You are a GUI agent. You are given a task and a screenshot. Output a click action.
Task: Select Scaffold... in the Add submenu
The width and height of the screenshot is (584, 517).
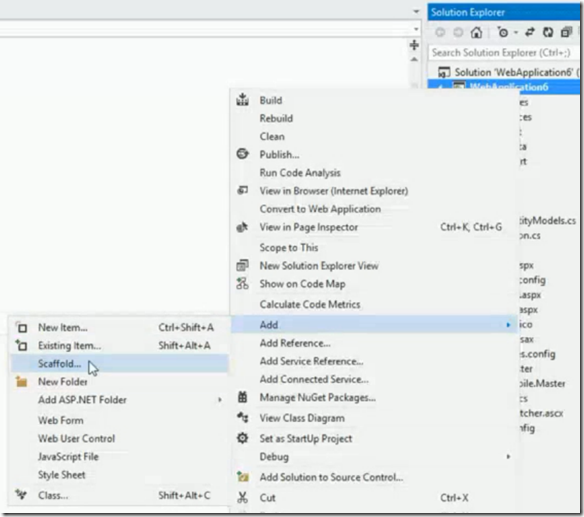point(119,364)
